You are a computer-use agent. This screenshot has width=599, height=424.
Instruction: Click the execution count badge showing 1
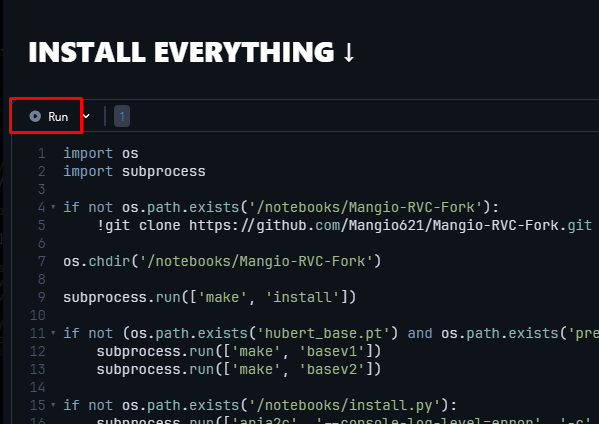[x=122, y=116]
